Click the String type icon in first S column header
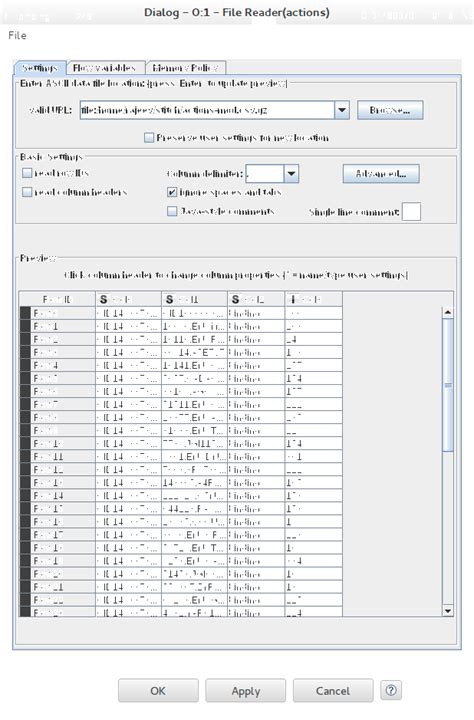The height and width of the screenshot is (720, 474). click(104, 299)
